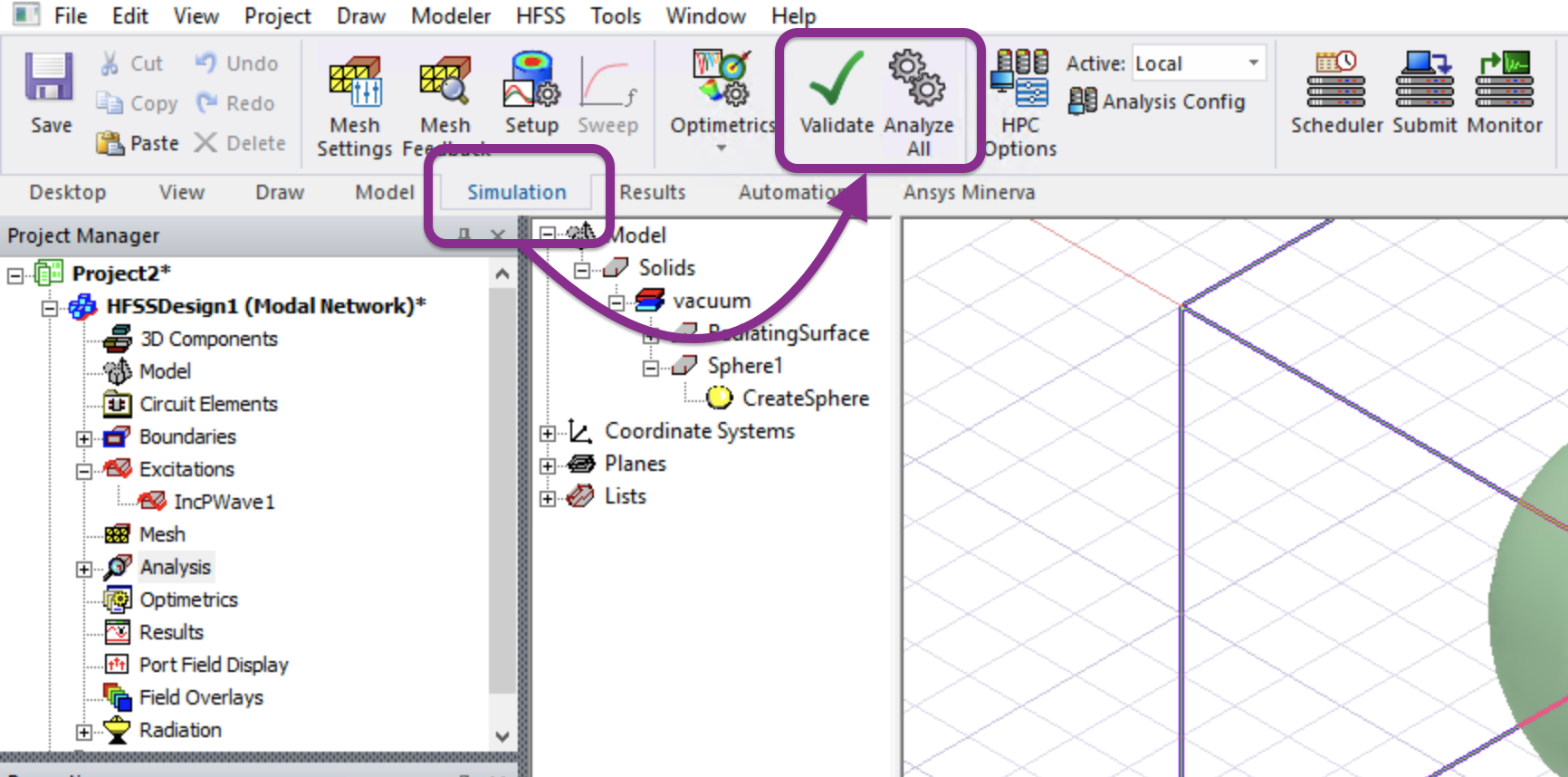
Task: Collapse the Excitations node
Action: coord(84,471)
